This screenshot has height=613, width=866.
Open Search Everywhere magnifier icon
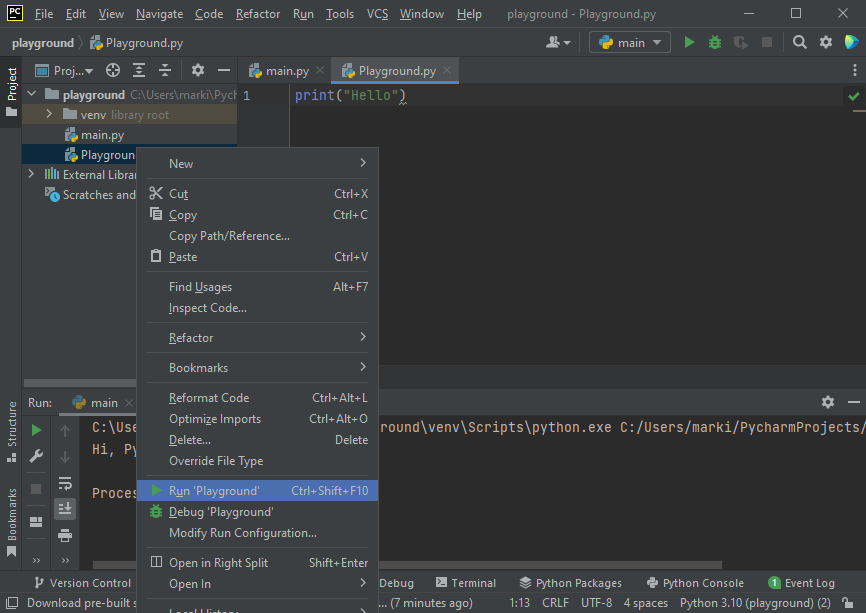(800, 42)
